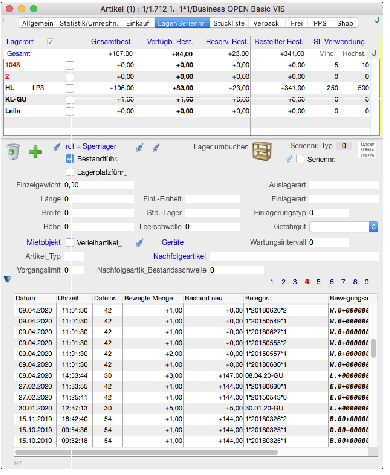This screenshot has width=390, height=475.
Task: Go to page 9 of movements list
Action: (366, 282)
